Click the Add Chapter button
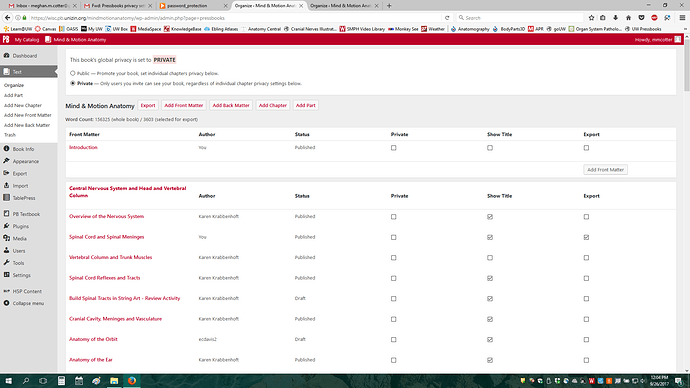The height and width of the screenshot is (388, 690). point(272,106)
